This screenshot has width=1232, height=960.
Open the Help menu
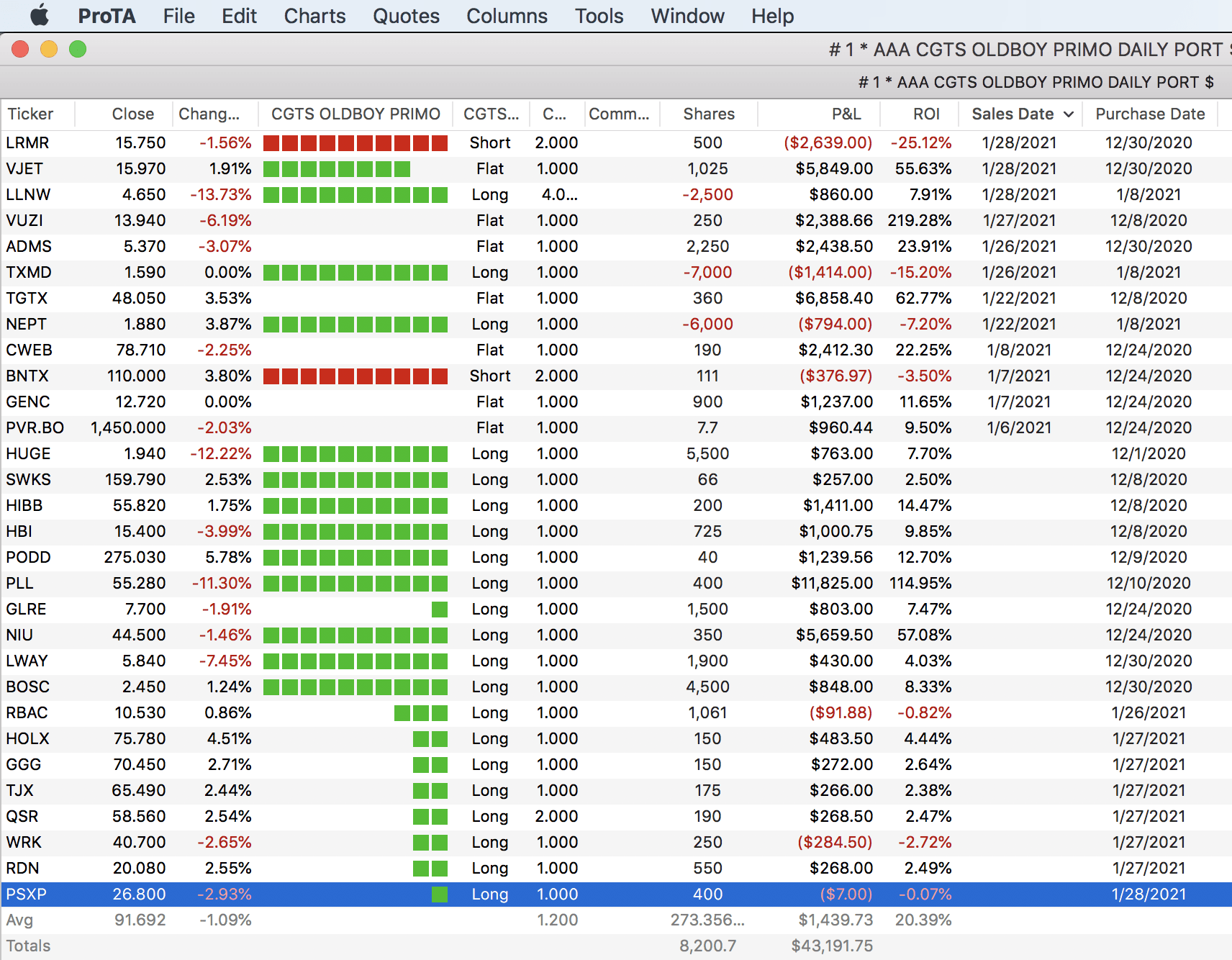click(772, 16)
